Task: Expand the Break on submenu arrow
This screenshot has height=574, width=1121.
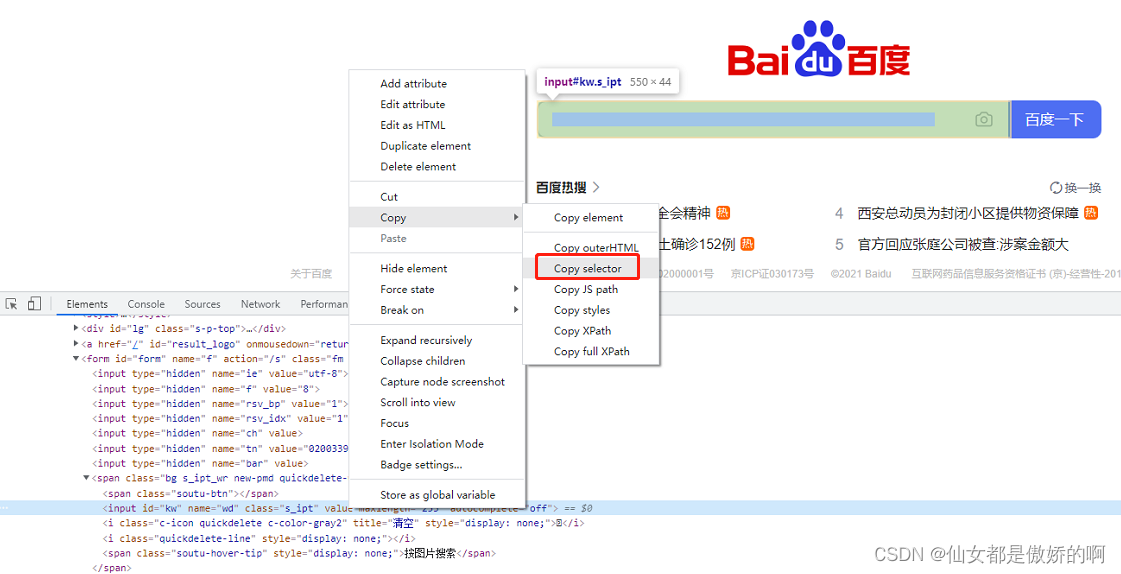Action: (x=516, y=310)
